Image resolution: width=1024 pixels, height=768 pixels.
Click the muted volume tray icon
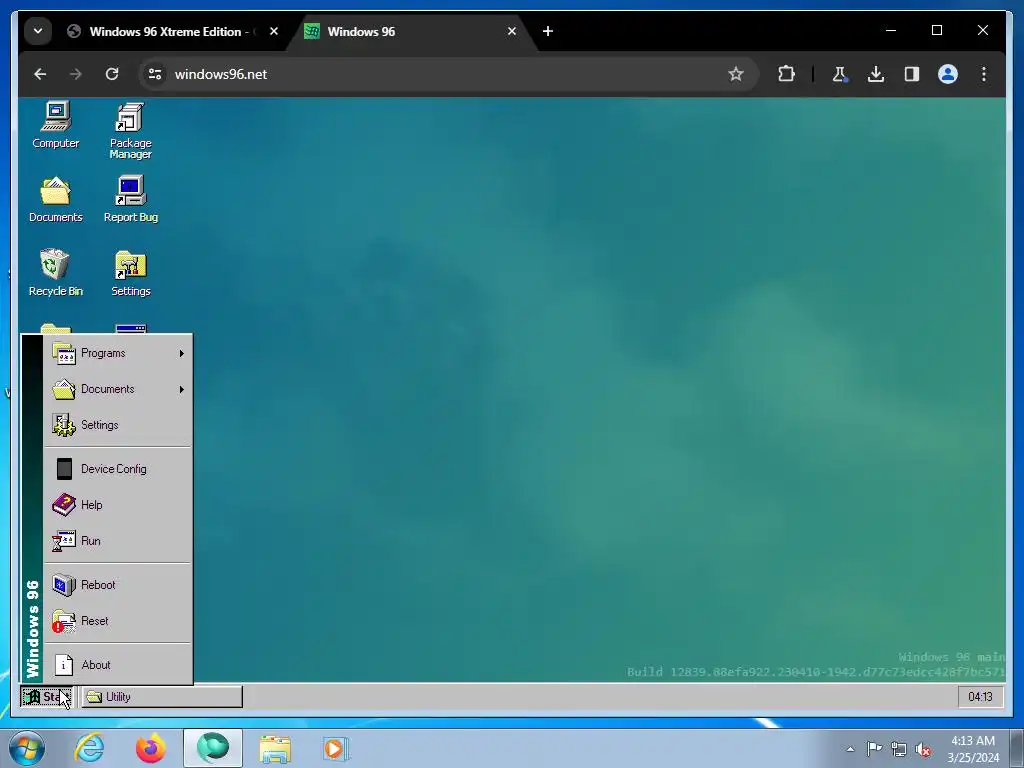[x=923, y=750]
